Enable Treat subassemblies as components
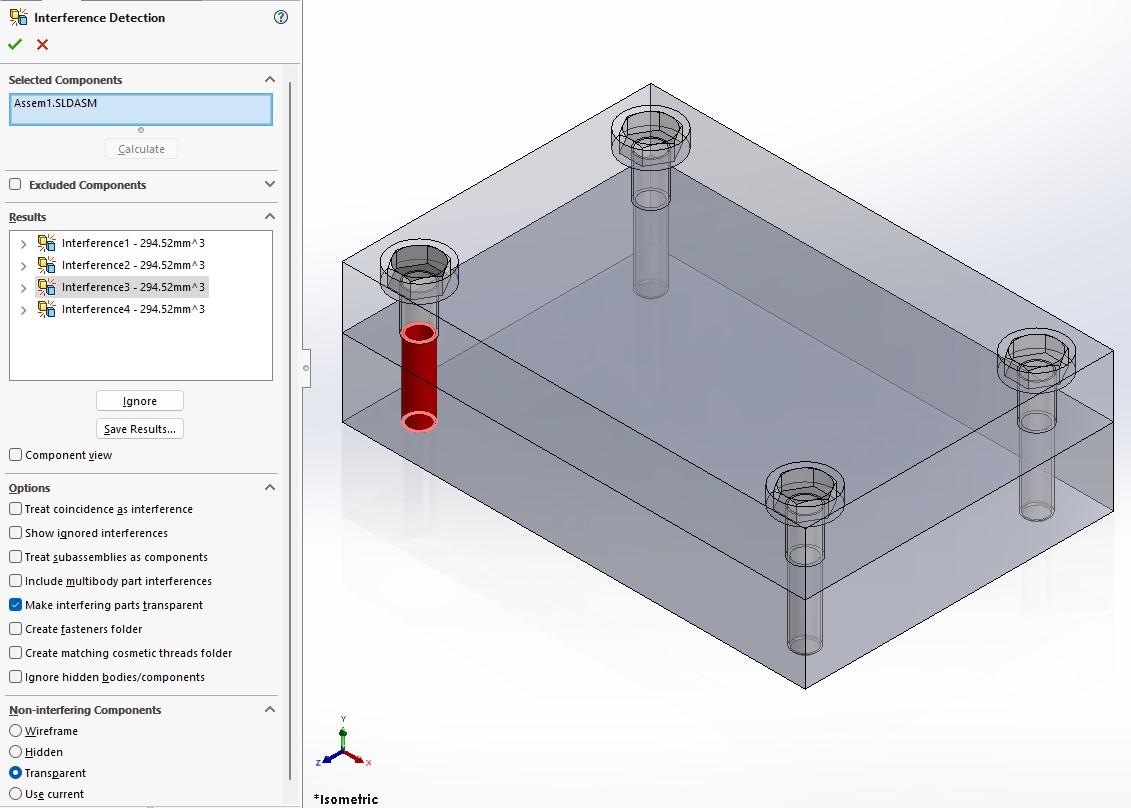Viewport: 1131px width, 808px height. (x=15, y=556)
